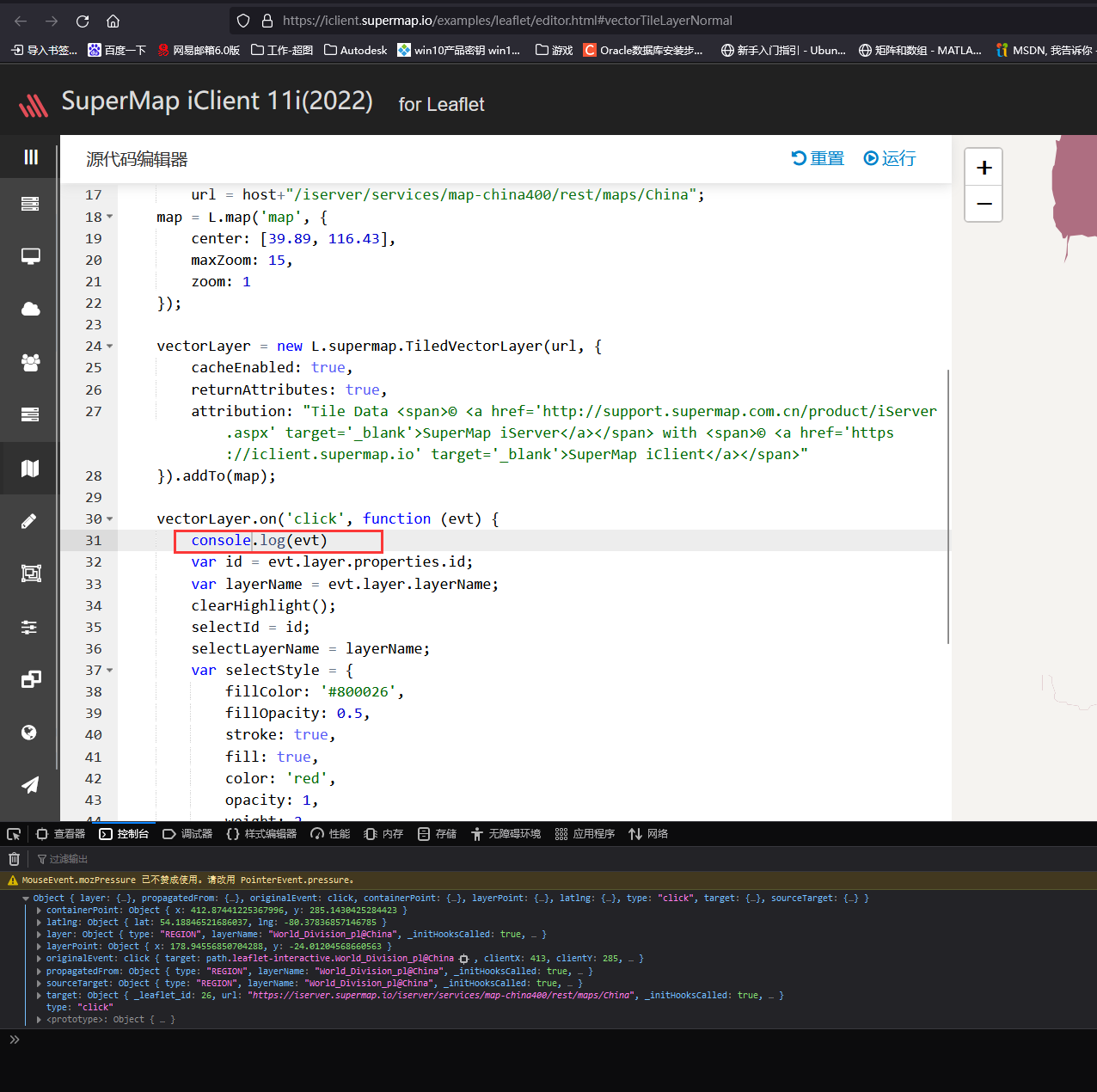Image resolution: width=1097 pixels, height=1092 pixels.
Task: Clear console with the trash icon
Action: click(x=14, y=859)
